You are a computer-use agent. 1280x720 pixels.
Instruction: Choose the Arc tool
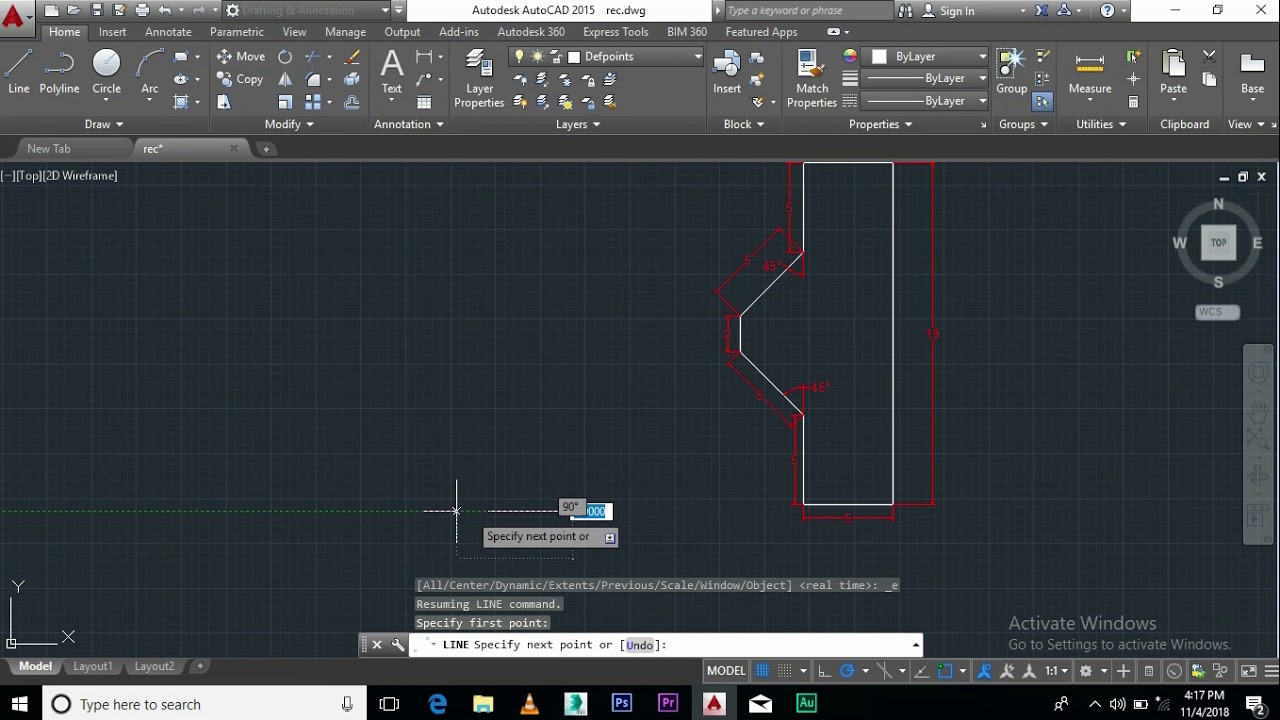coord(149,72)
